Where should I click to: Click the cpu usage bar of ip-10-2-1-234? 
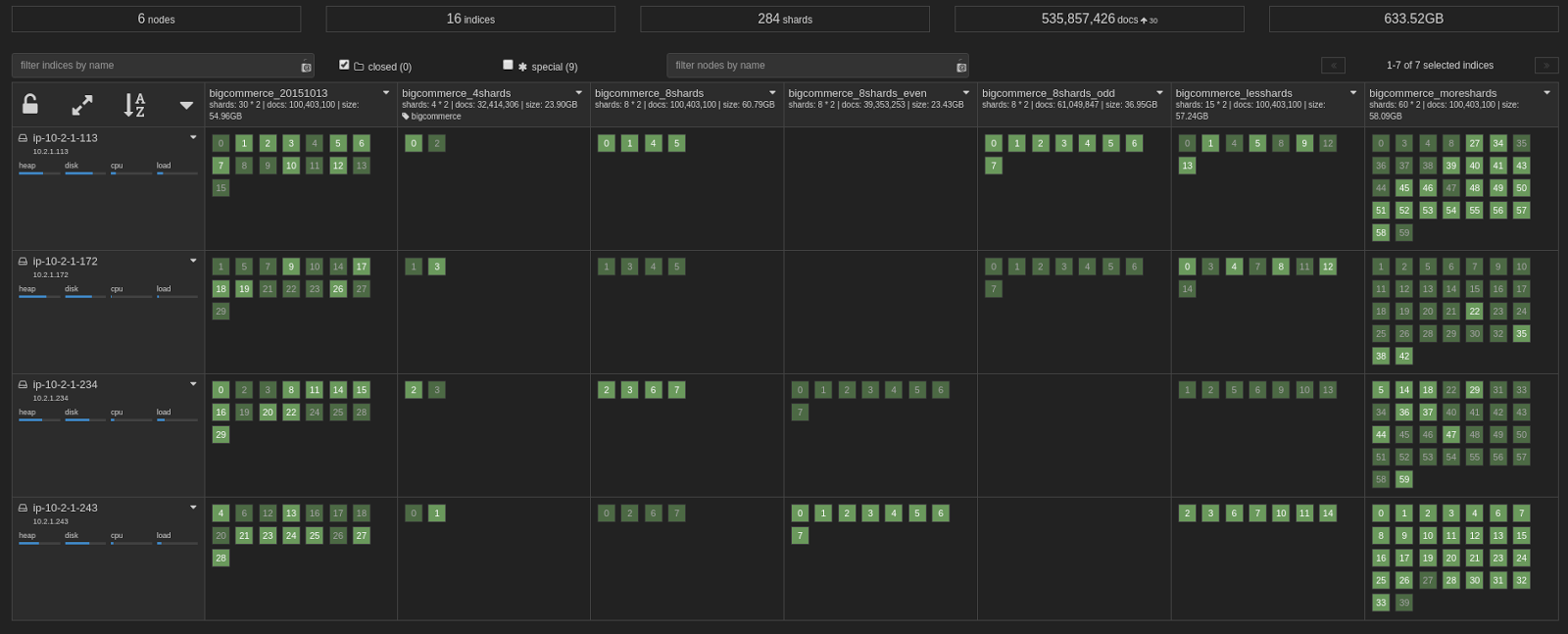[131, 420]
